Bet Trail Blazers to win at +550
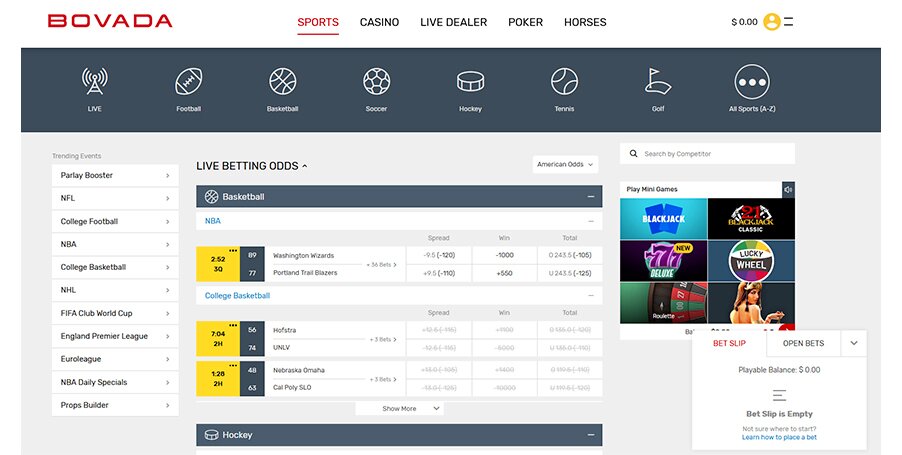The image size is (902, 455). pos(504,273)
